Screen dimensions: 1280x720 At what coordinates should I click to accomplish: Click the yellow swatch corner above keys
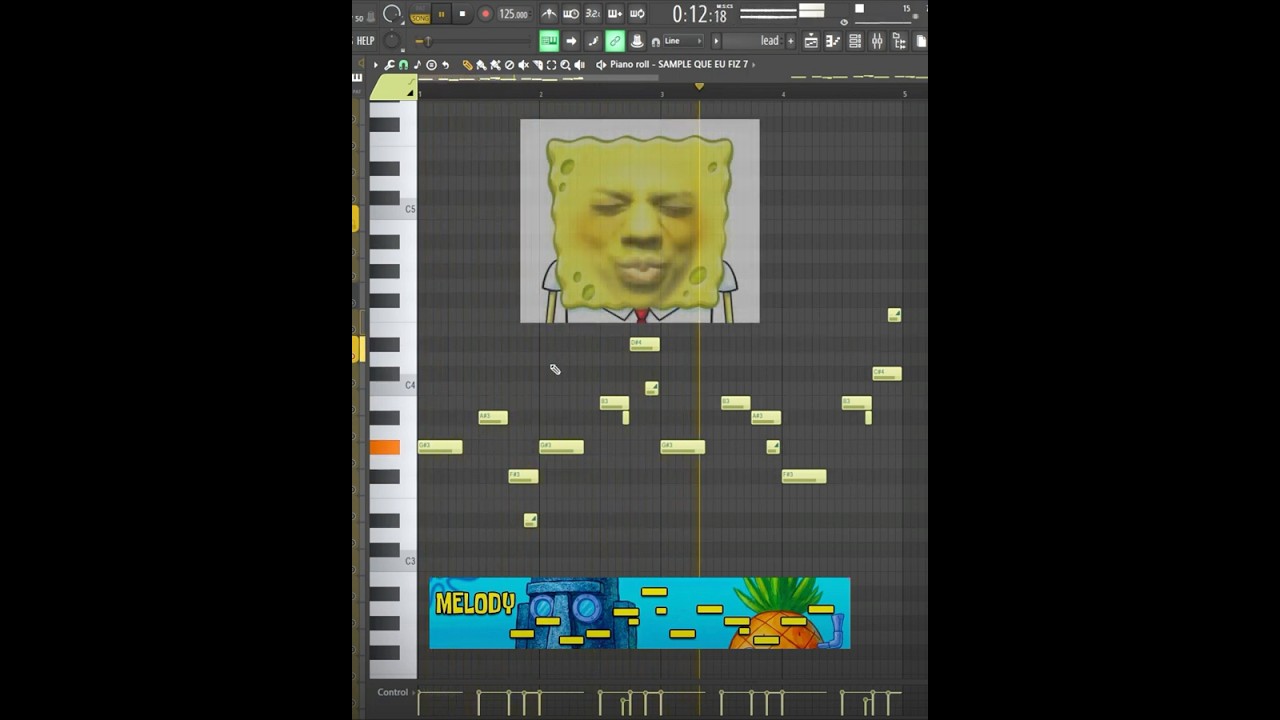tap(393, 88)
